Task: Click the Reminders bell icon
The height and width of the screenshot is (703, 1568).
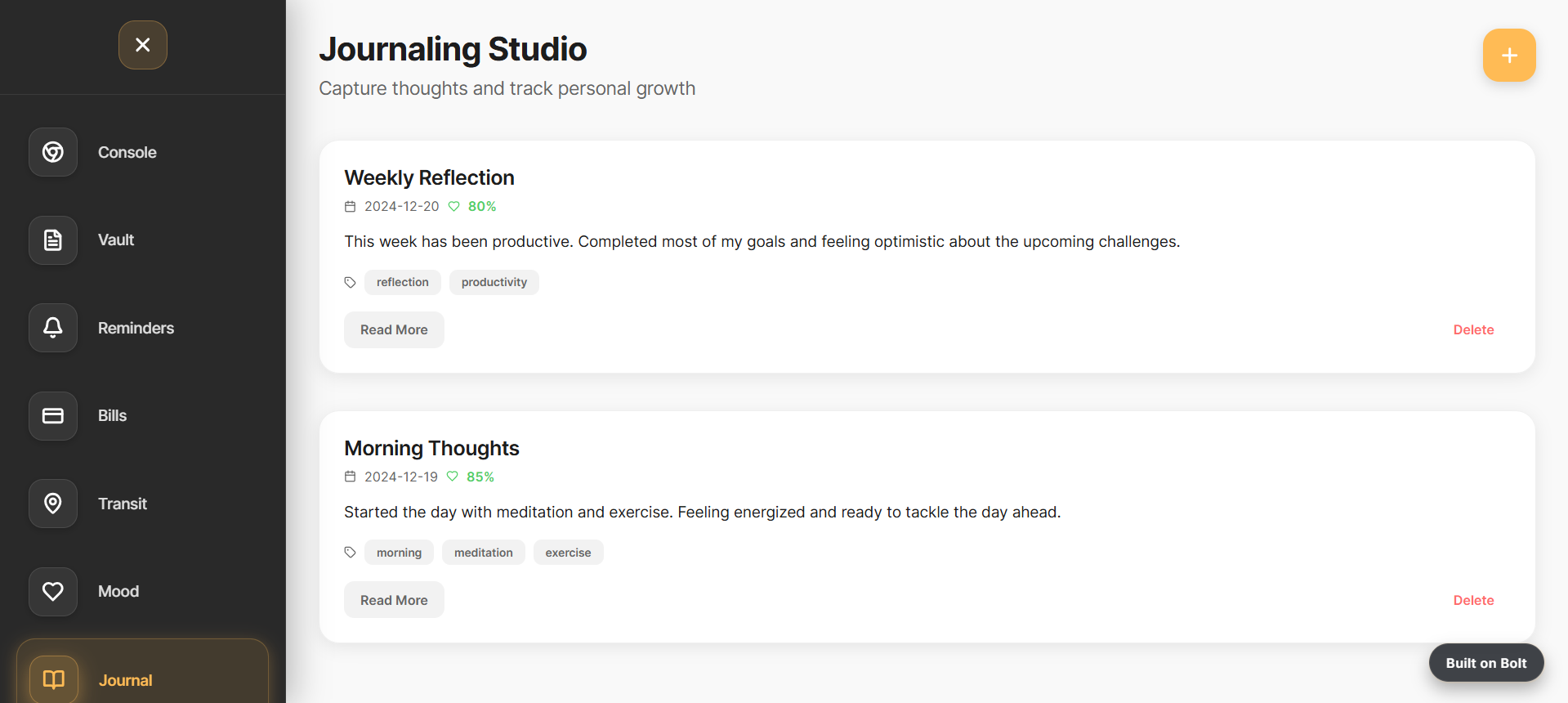Action: (53, 328)
